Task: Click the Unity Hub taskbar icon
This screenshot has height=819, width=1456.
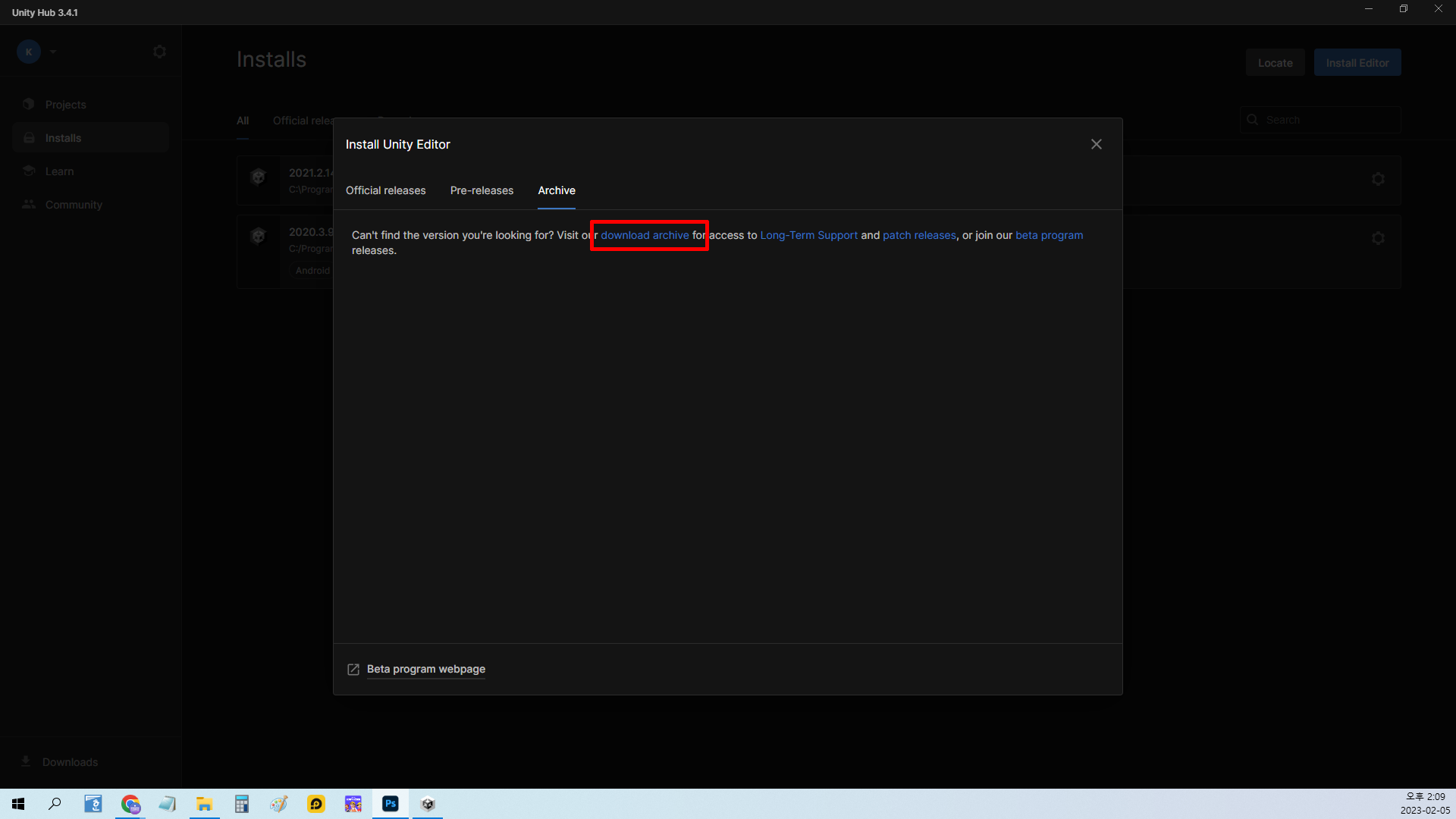Action: [x=428, y=804]
